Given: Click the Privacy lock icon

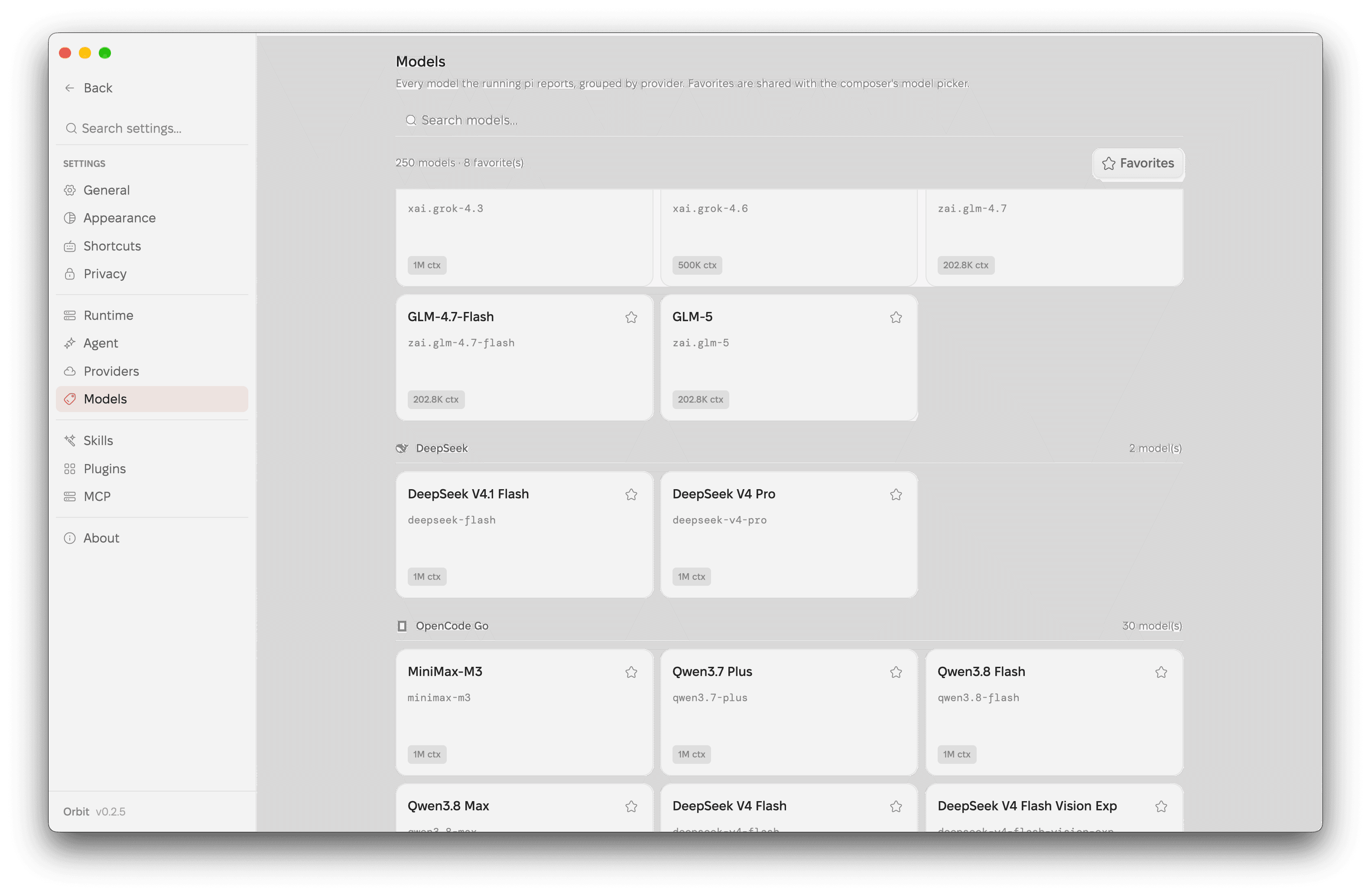Looking at the screenshot, I should [x=70, y=273].
